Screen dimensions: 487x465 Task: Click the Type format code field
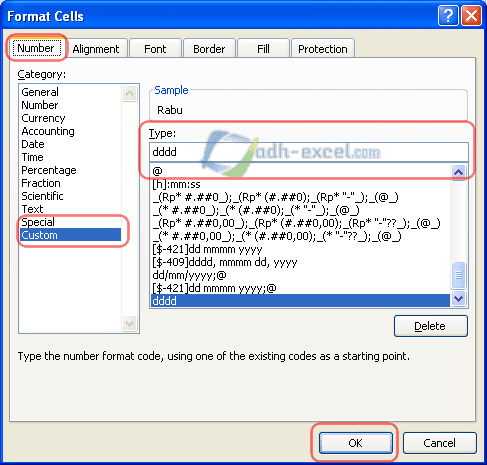[309, 152]
